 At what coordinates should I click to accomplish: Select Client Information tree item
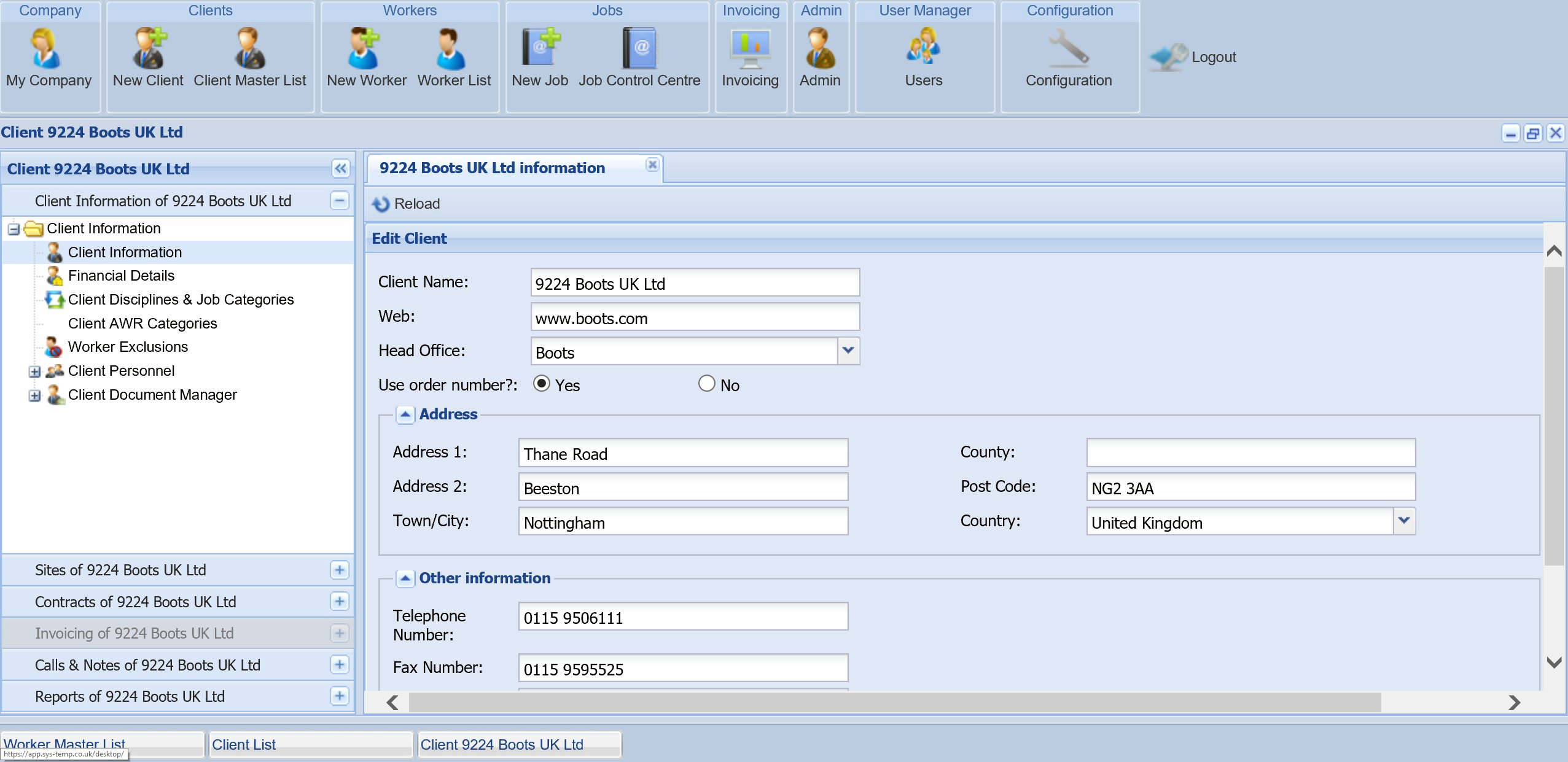tap(125, 252)
